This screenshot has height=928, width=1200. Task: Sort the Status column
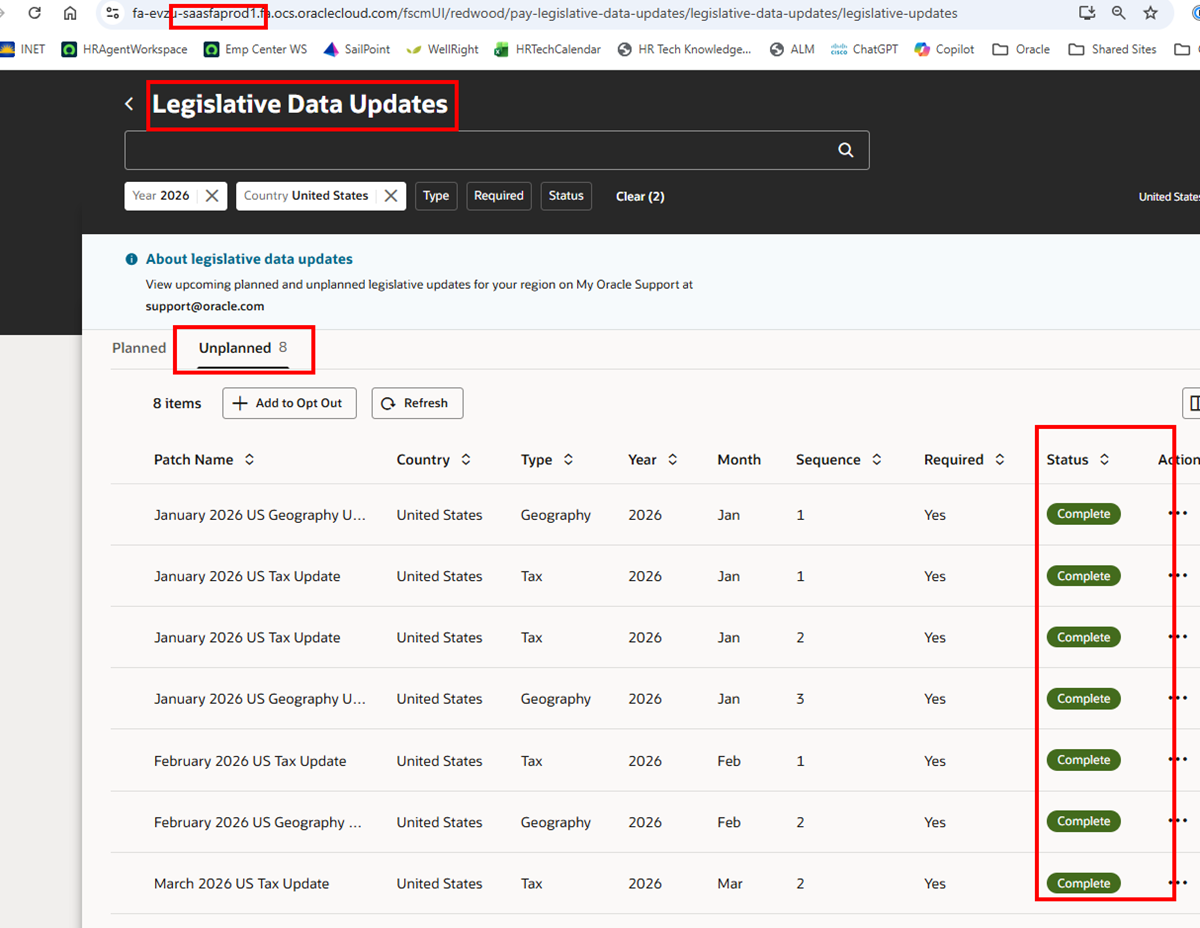(x=1104, y=460)
